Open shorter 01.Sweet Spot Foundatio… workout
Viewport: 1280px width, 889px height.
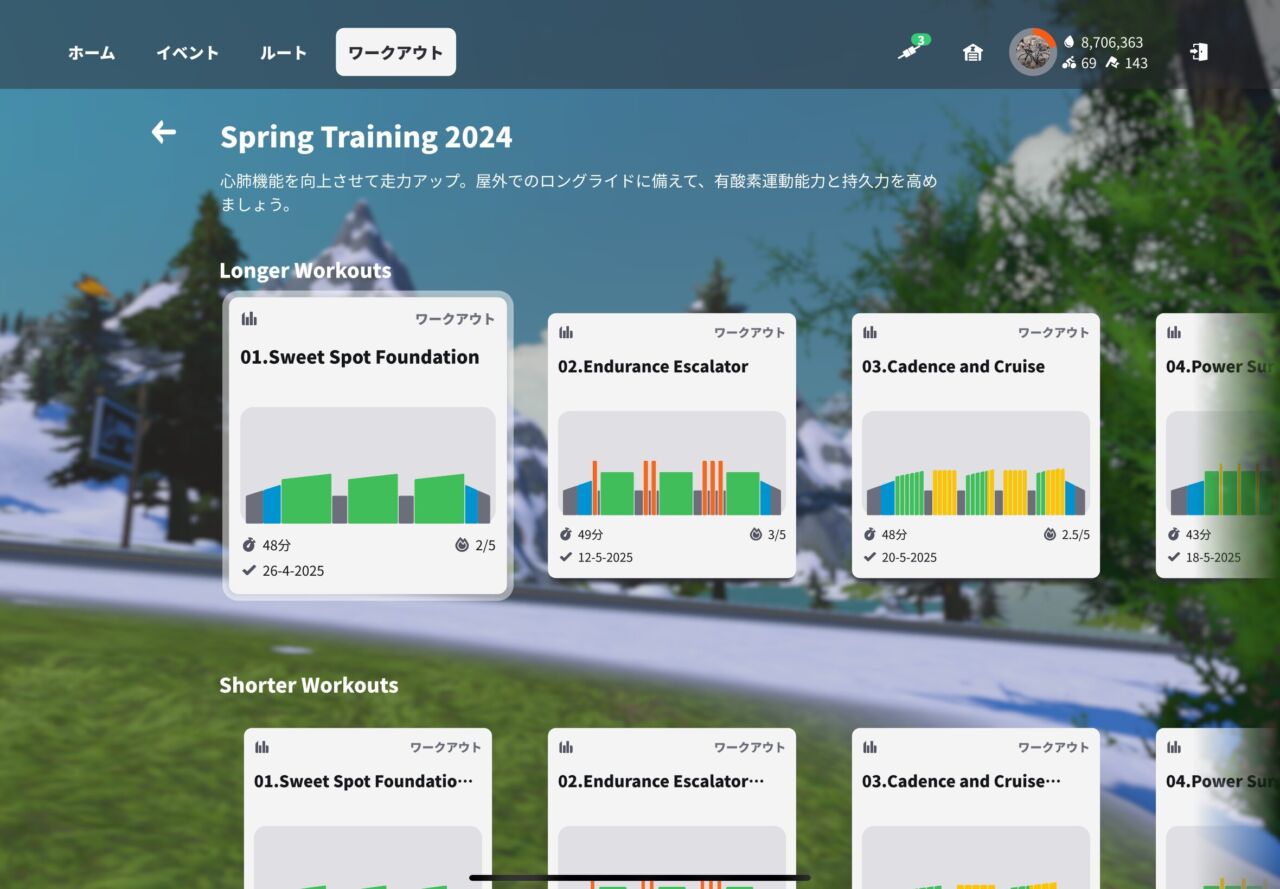click(x=363, y=781)
